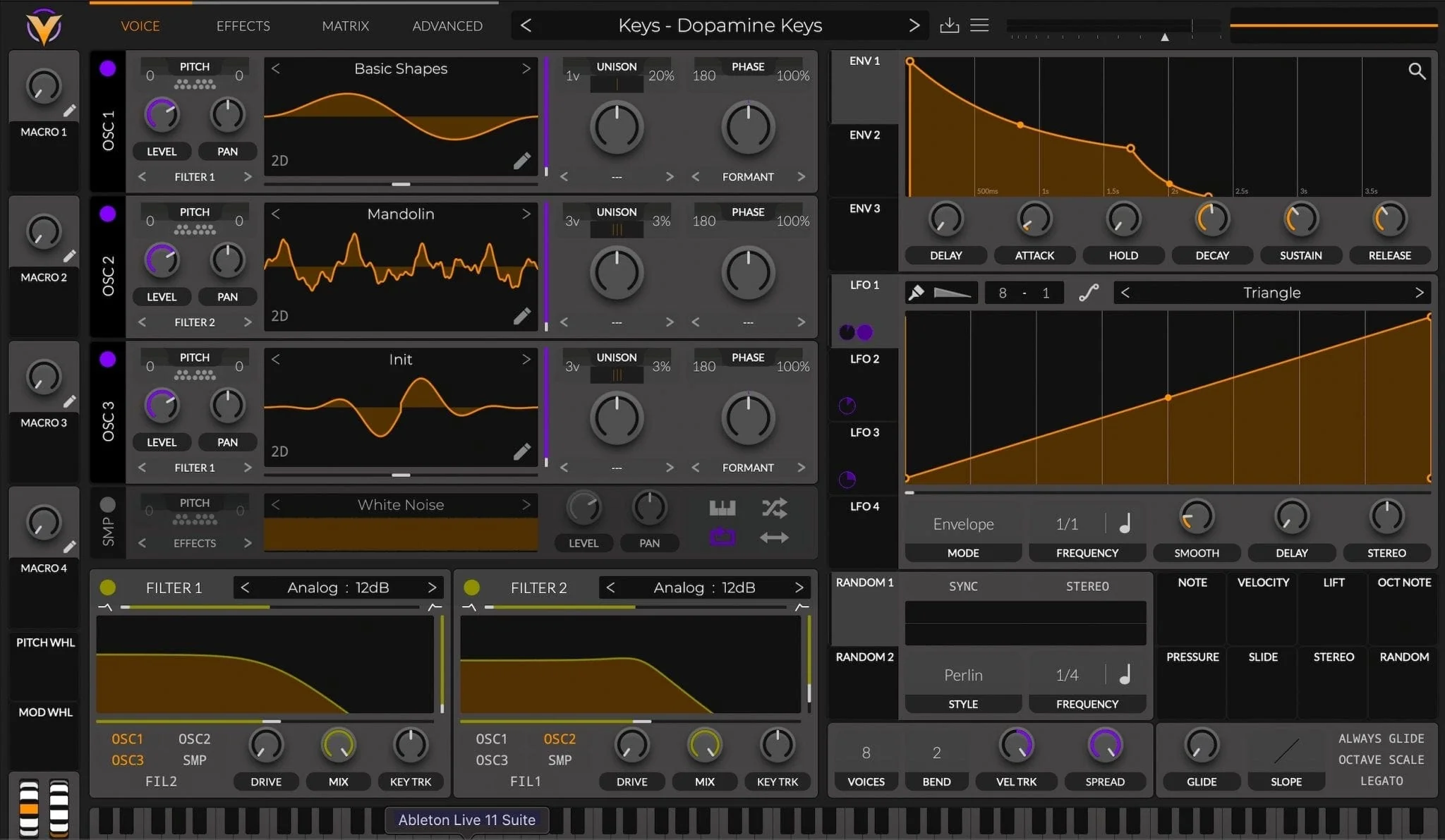The width and height of the screenshot is (1445, 840).
Task: Switch to the ADVANCED tab
Action: coord(447,26)
